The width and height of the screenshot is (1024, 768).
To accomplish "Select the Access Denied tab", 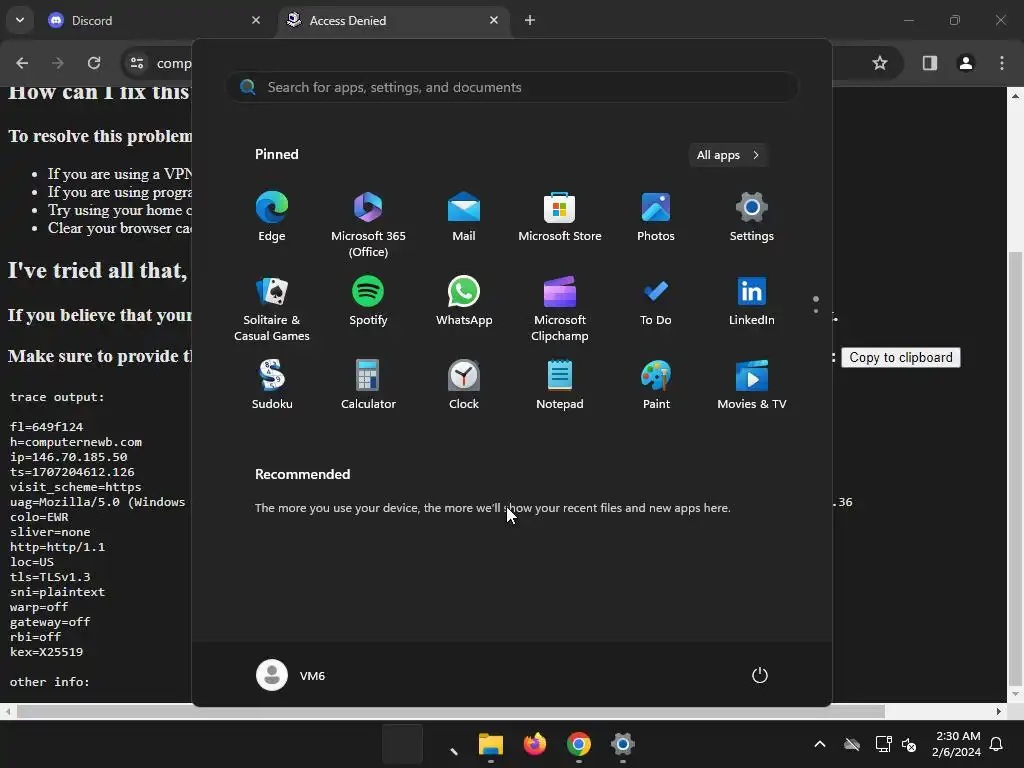I will pyautogui.click(x=394, y=21).
